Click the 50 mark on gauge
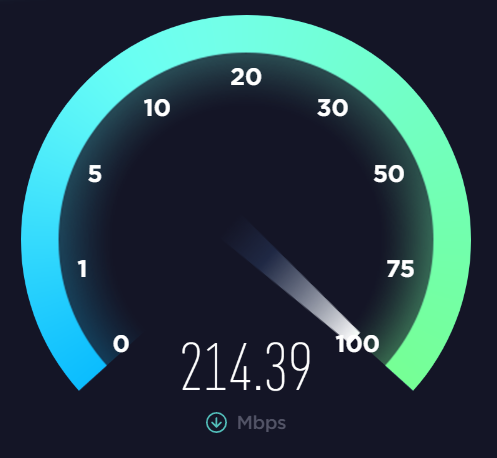The width and height of the screenshot is (497, 458). pyautogui.click(x=389, y=174)
